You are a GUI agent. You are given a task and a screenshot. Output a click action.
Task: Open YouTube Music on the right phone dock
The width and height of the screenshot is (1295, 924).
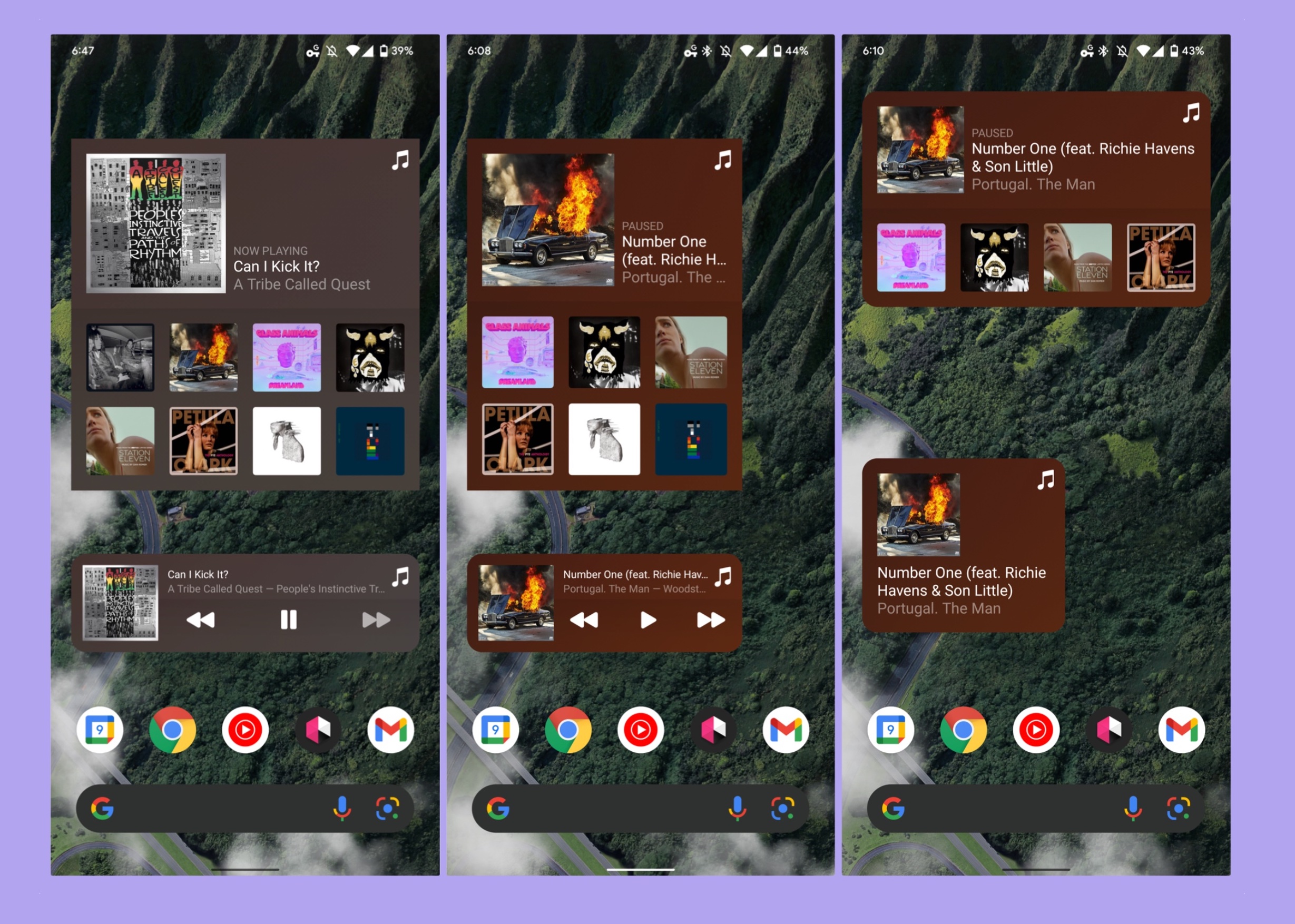coord(1036,730)
